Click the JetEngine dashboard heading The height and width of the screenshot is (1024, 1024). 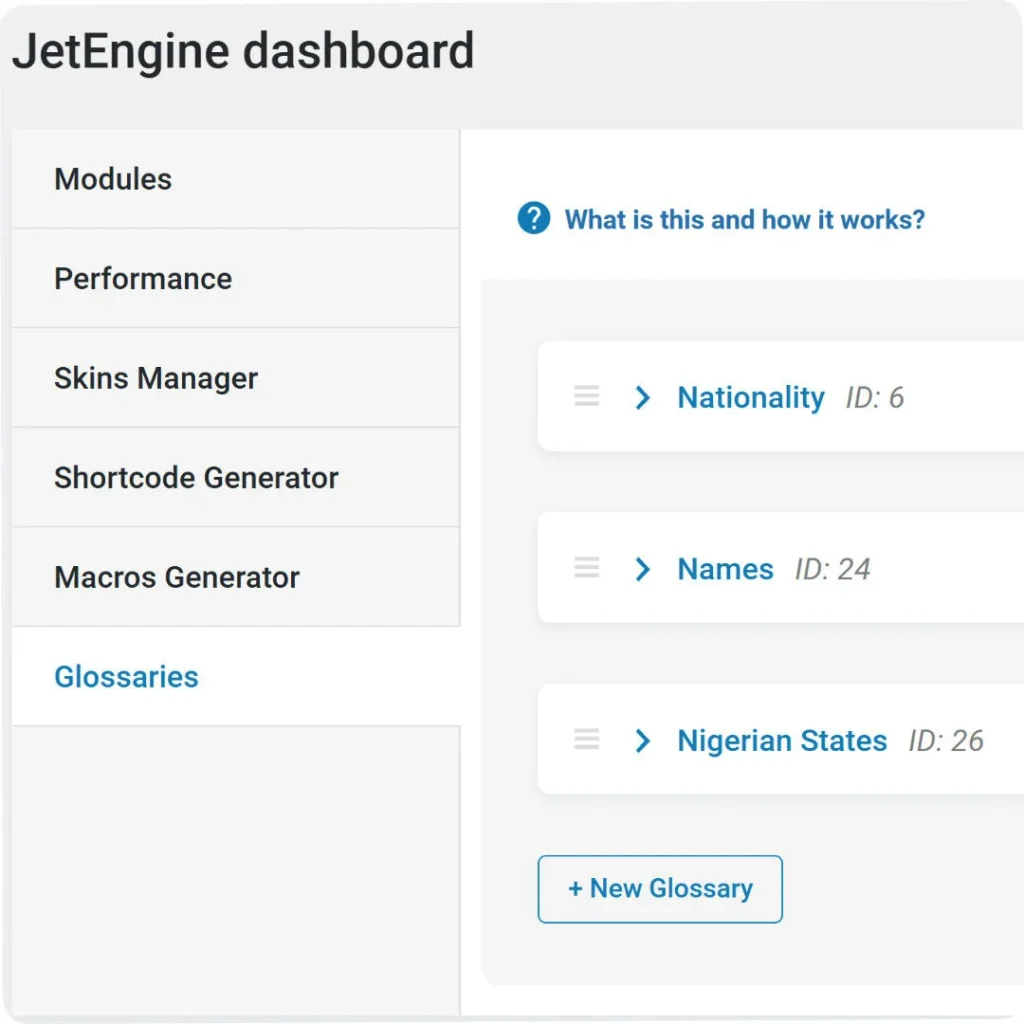coord(243,51)
